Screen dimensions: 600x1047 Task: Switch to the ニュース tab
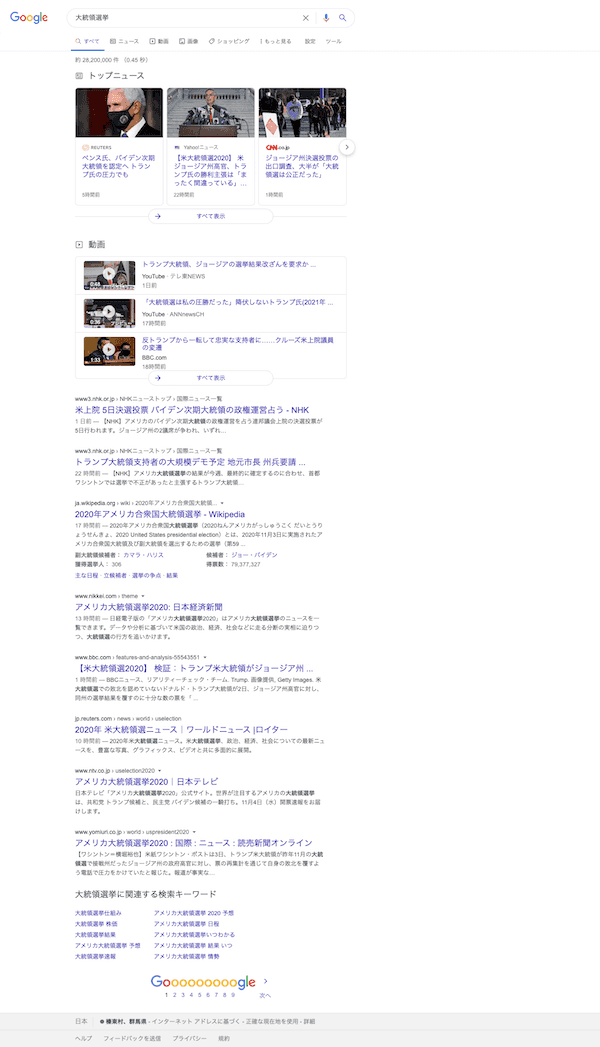click(125, 41)
